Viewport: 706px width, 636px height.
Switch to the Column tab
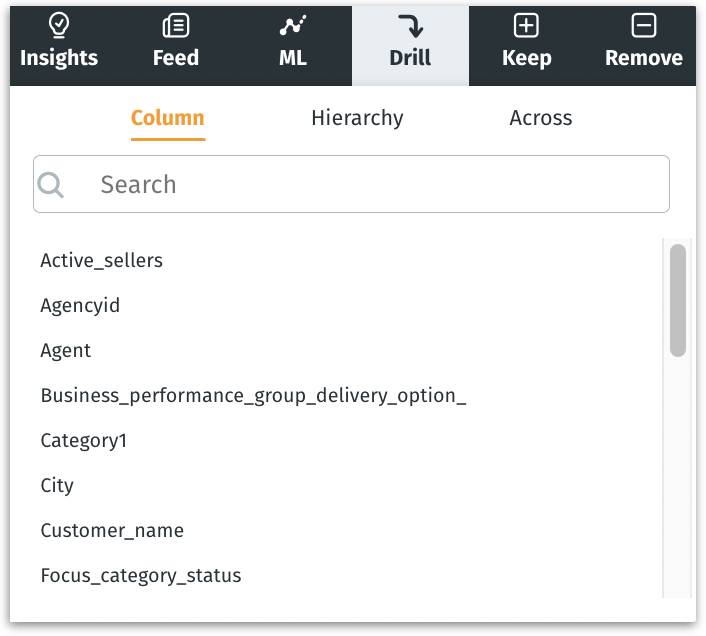(x=167, y=118)
